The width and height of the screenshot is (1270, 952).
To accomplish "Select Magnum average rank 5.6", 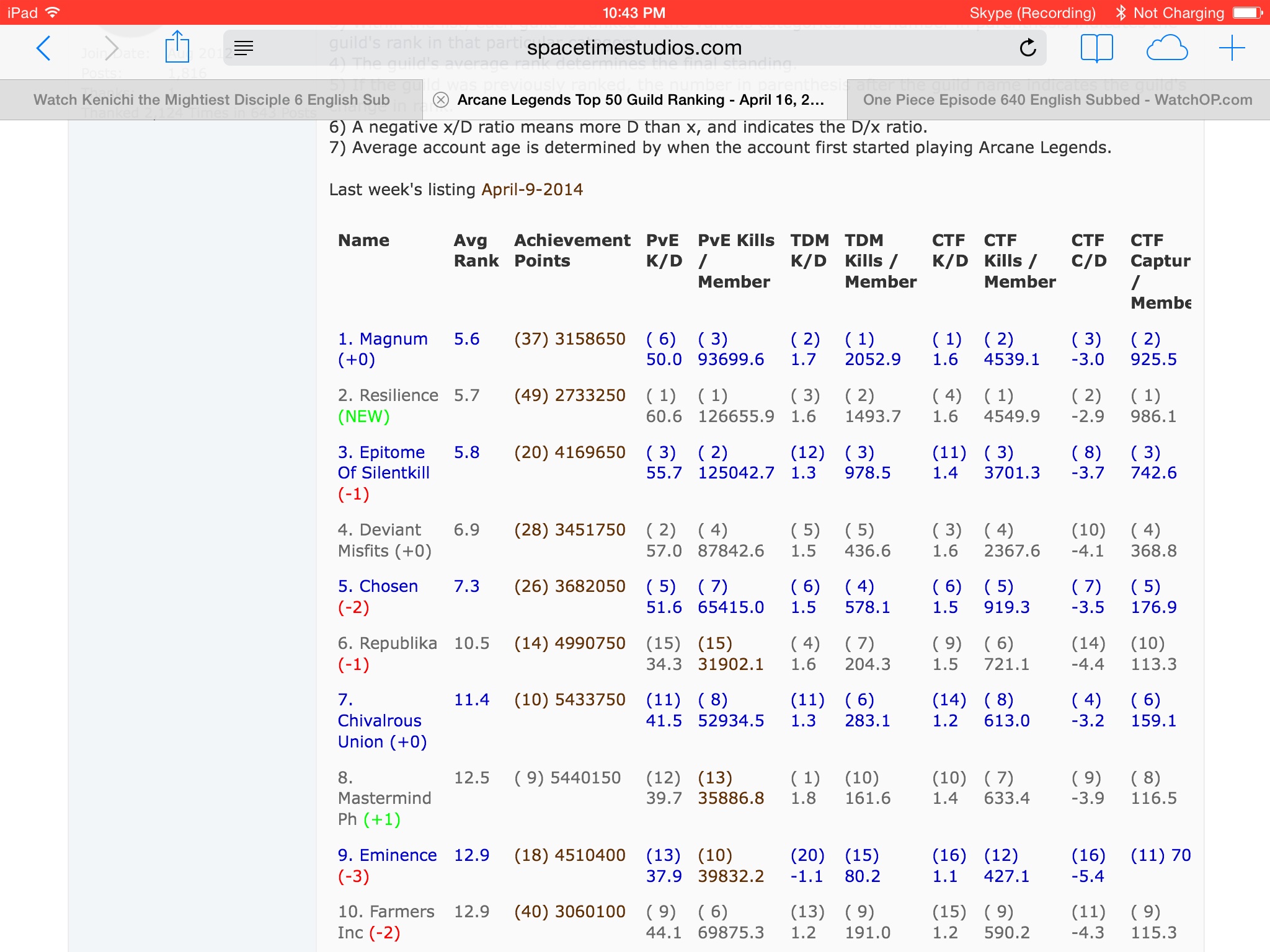I will 466,339.
